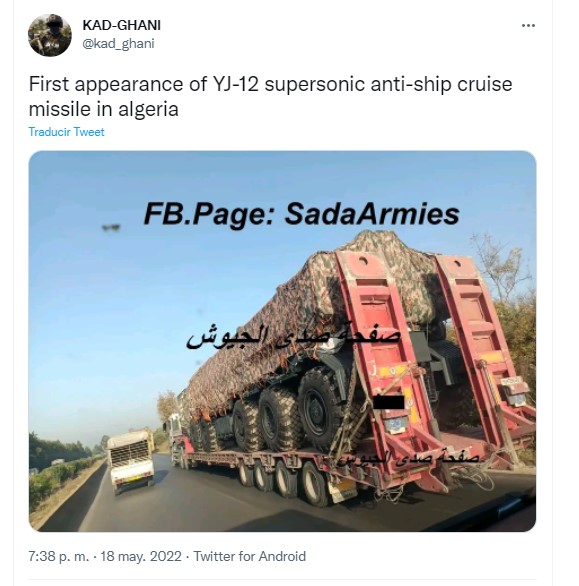Click the @kad_ghani handle
The width and height of the screenshot is (579, 586).
point(118,44)
